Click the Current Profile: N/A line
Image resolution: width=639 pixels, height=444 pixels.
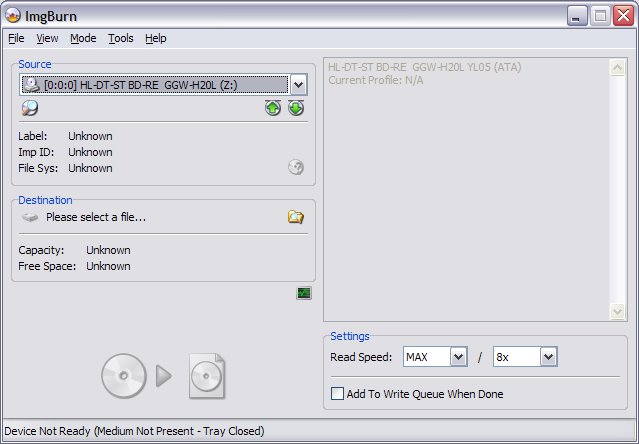(376, 80)
